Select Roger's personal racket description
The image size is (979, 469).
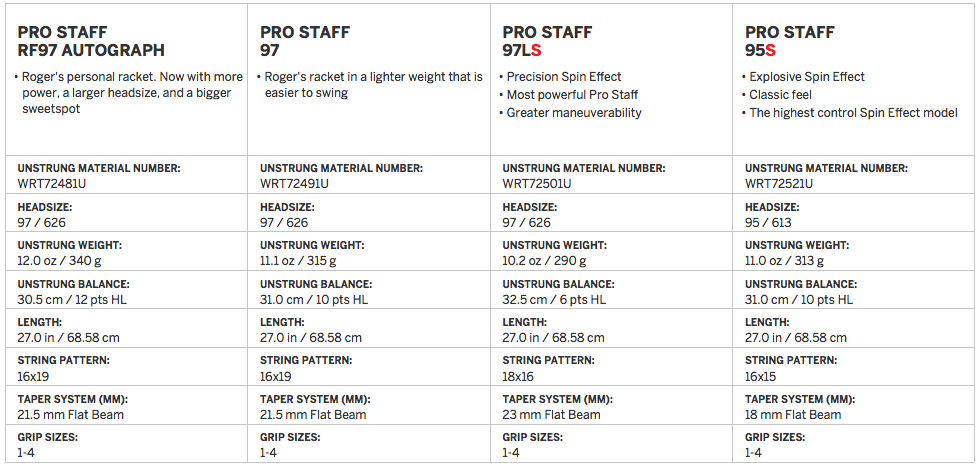[128, 93]
